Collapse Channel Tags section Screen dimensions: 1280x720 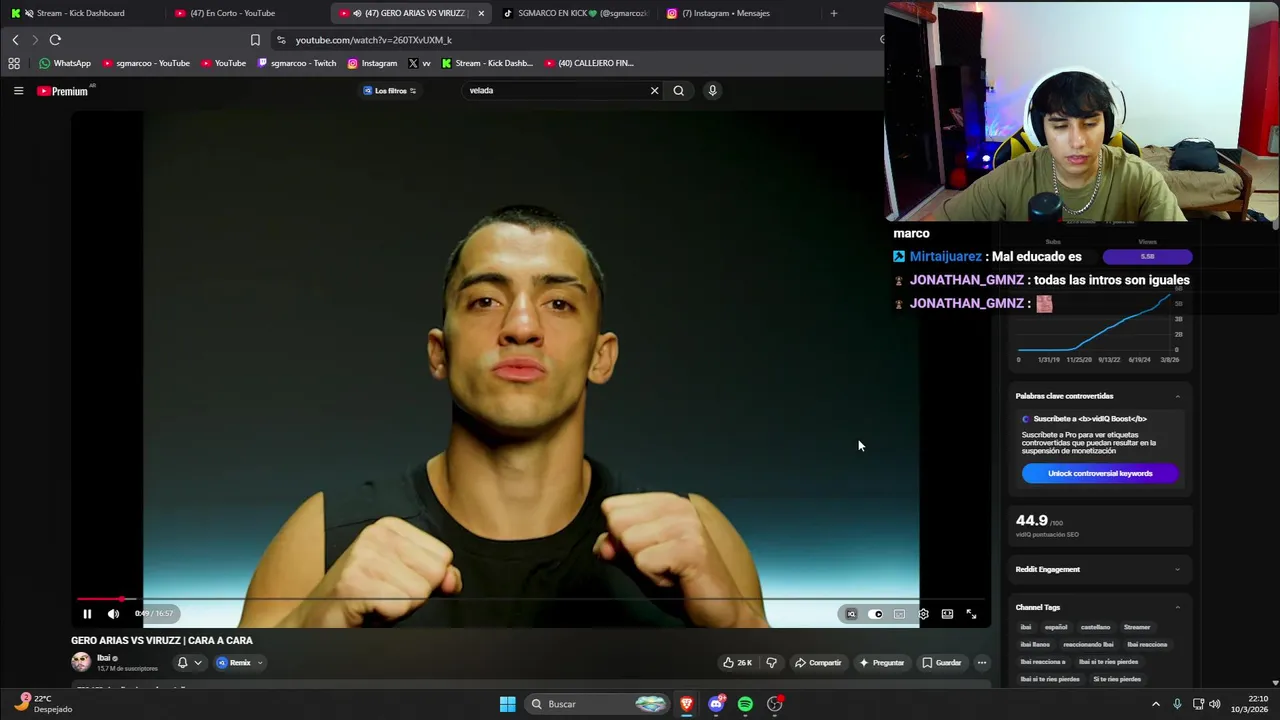pyautogui.click(x=1177, y=607)
